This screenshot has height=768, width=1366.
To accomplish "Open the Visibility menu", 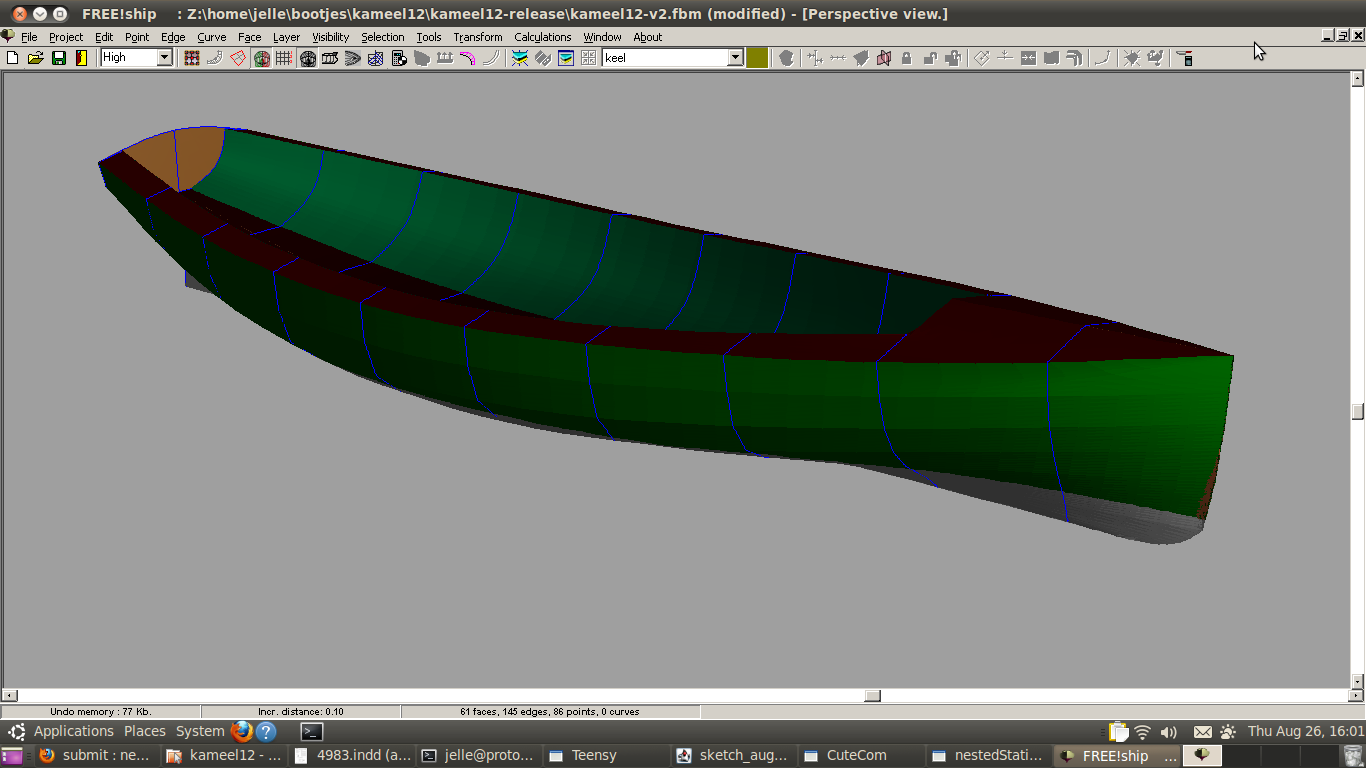I will (x=330, y=37).
